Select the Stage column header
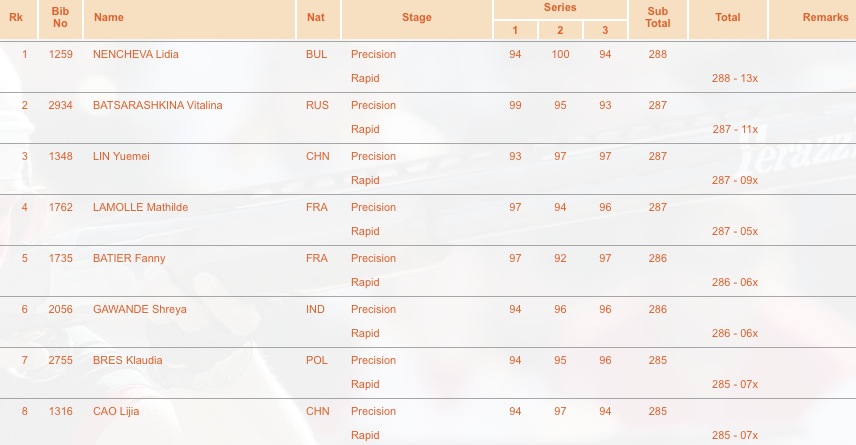856x445 pixels. click(x=417, y=17)
